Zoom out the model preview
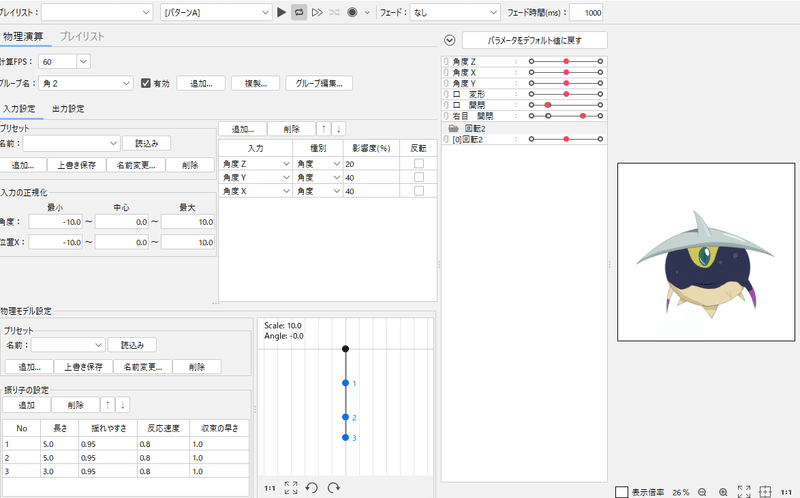This screenshot has height=498, width=800. 703,492
